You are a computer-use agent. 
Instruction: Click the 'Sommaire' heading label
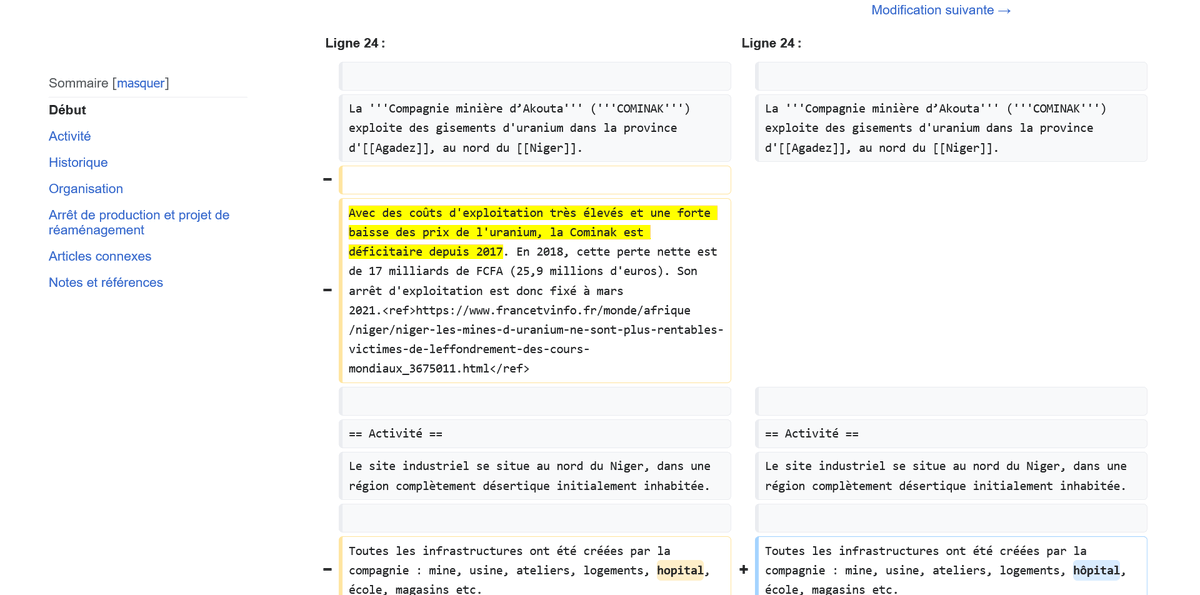(x=78, y=83)
